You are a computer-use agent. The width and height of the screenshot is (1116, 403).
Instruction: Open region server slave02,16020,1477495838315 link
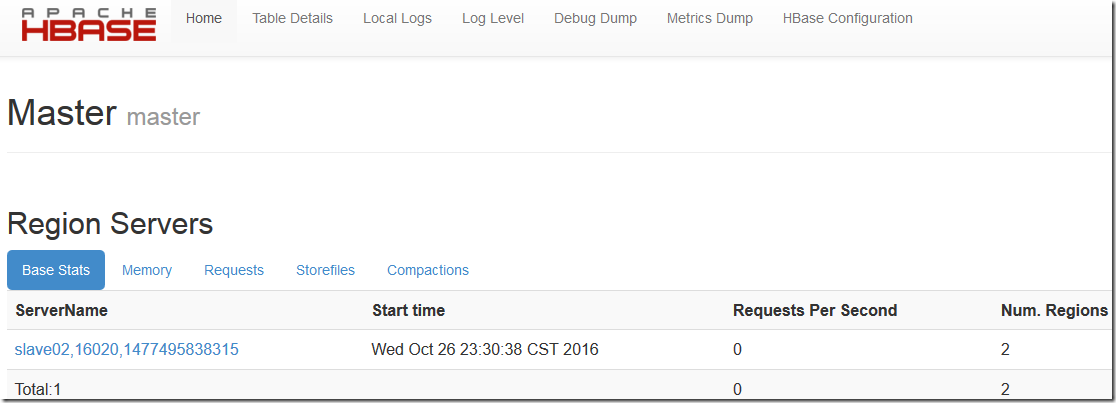click(127, 350)
